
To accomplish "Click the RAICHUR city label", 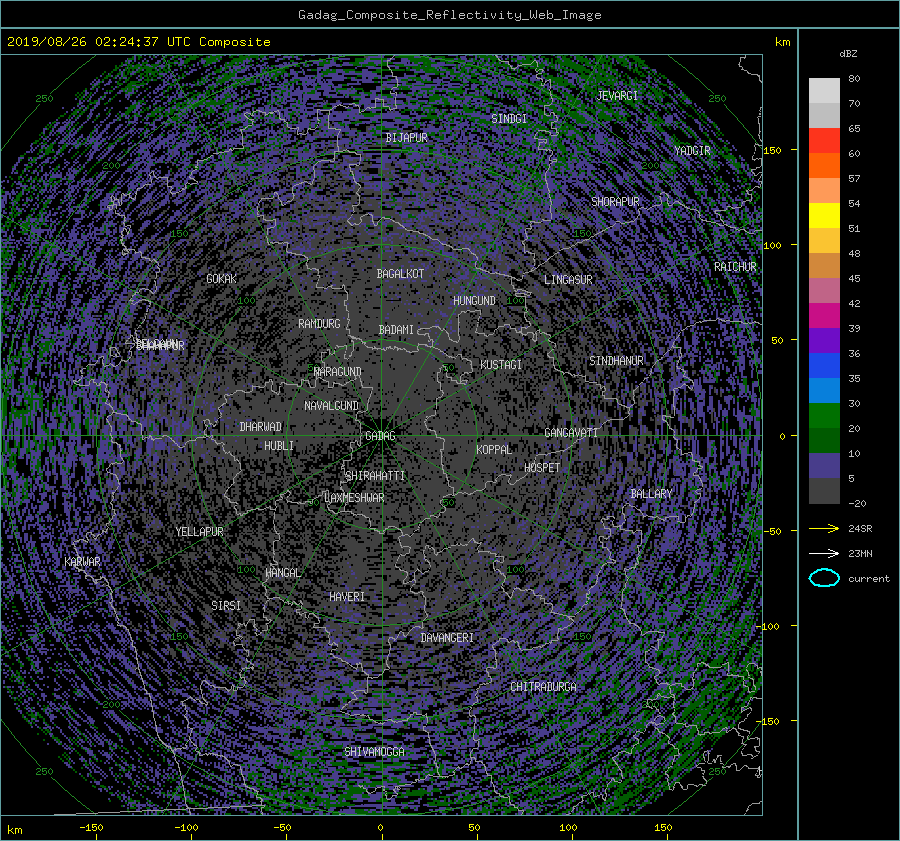I will [x=735, y=267].
